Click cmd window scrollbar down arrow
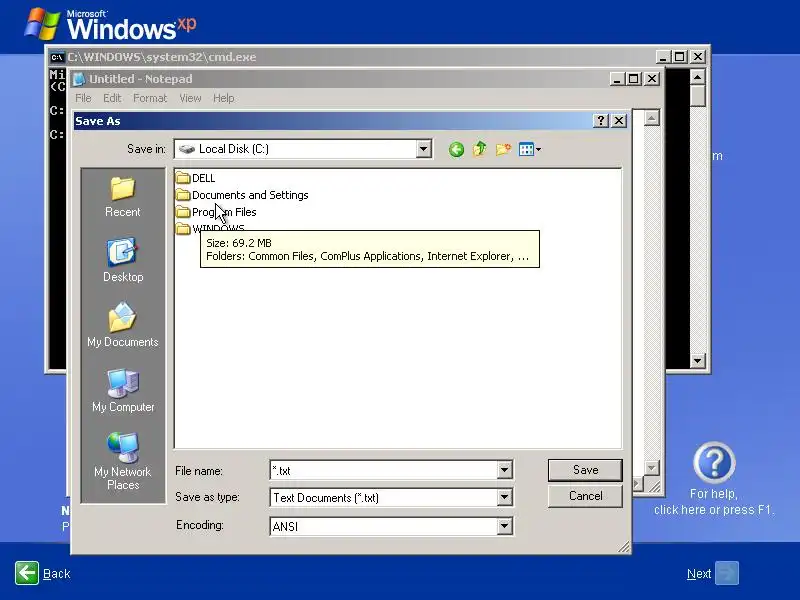The height and width of the screenshot is (600, 800). click(x=697, y=361)
